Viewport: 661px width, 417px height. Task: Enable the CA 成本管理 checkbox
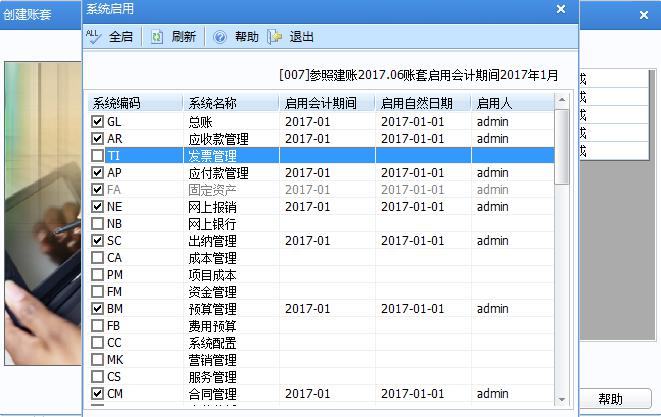[97, 258]
